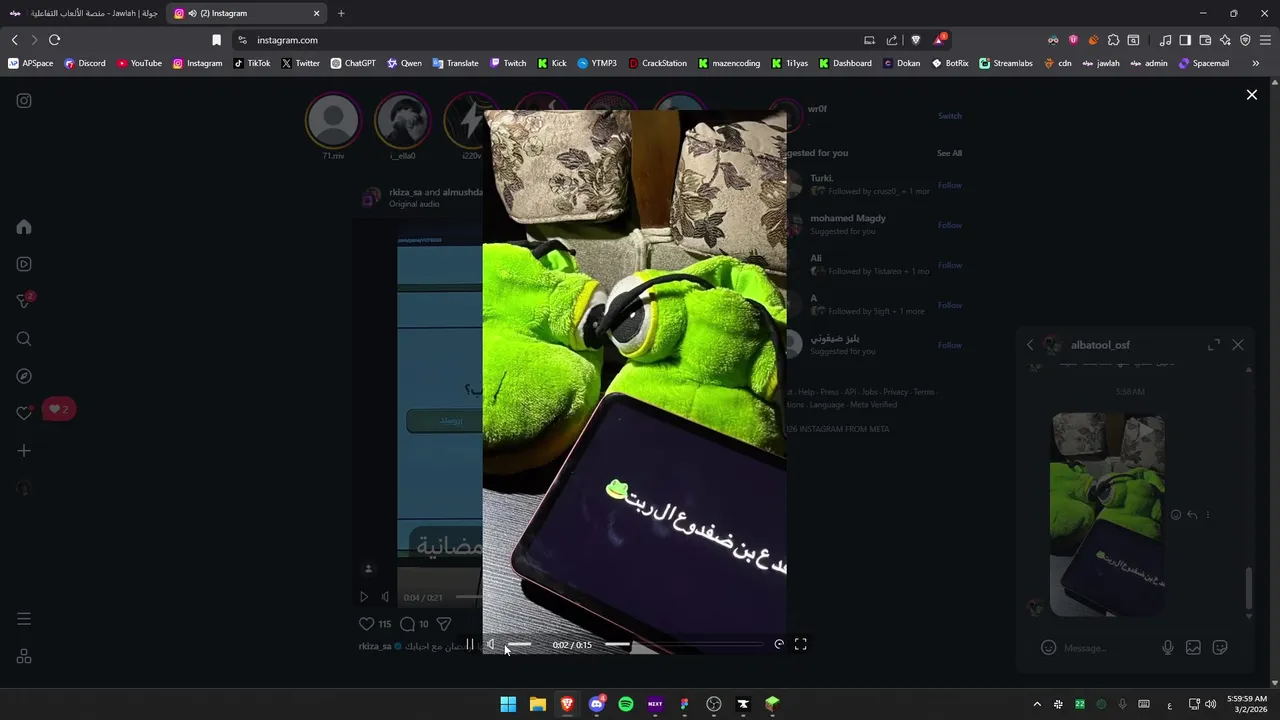Show hidden system tray icons
This screenshot has height=720, width=1280.
click(1037, 704)
